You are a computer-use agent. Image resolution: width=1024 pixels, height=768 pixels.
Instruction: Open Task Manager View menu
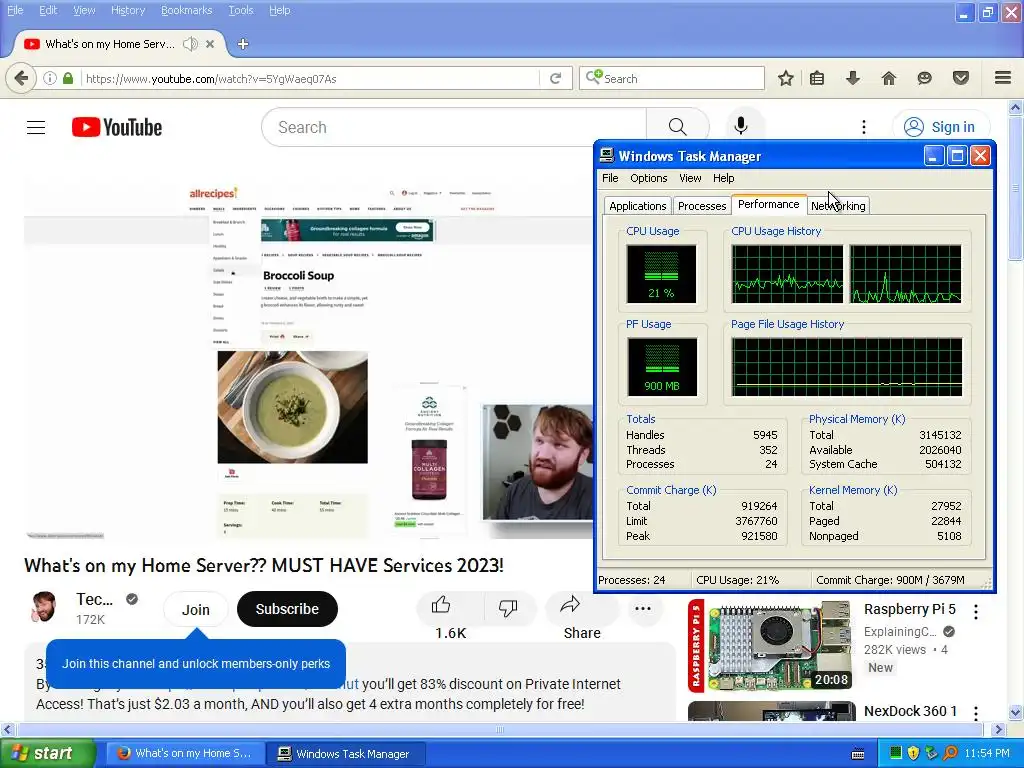click(x=690, y=178)
